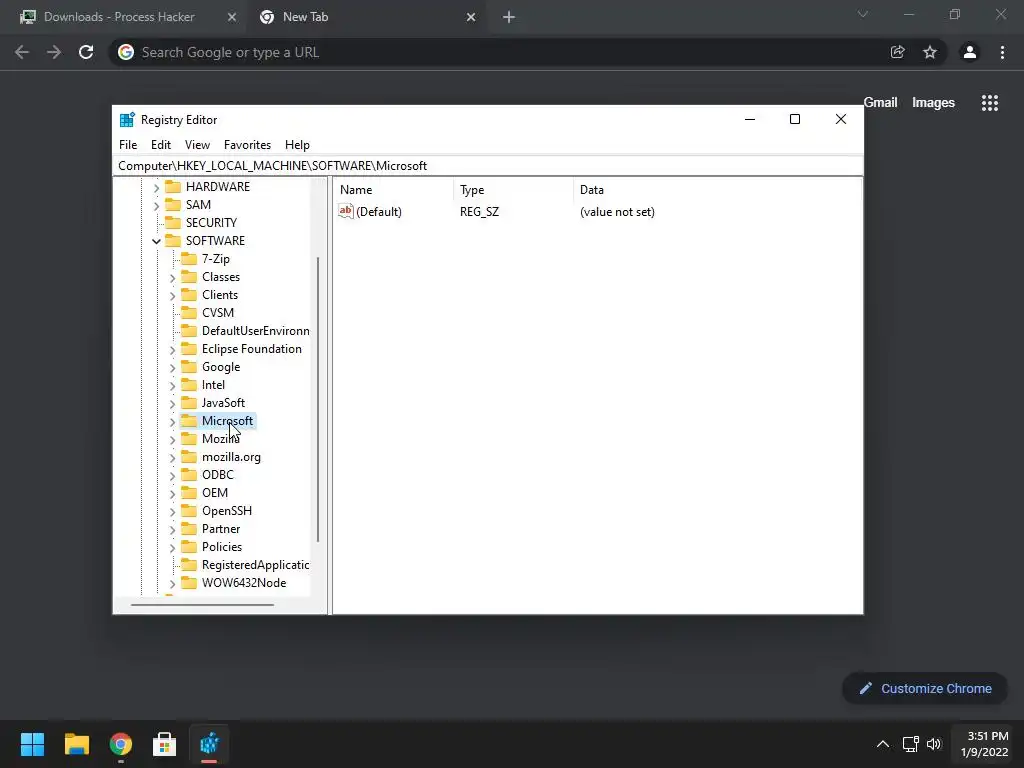Open Chrome's three-dot menu
1024x768 pixels.
coord(1002,52)
